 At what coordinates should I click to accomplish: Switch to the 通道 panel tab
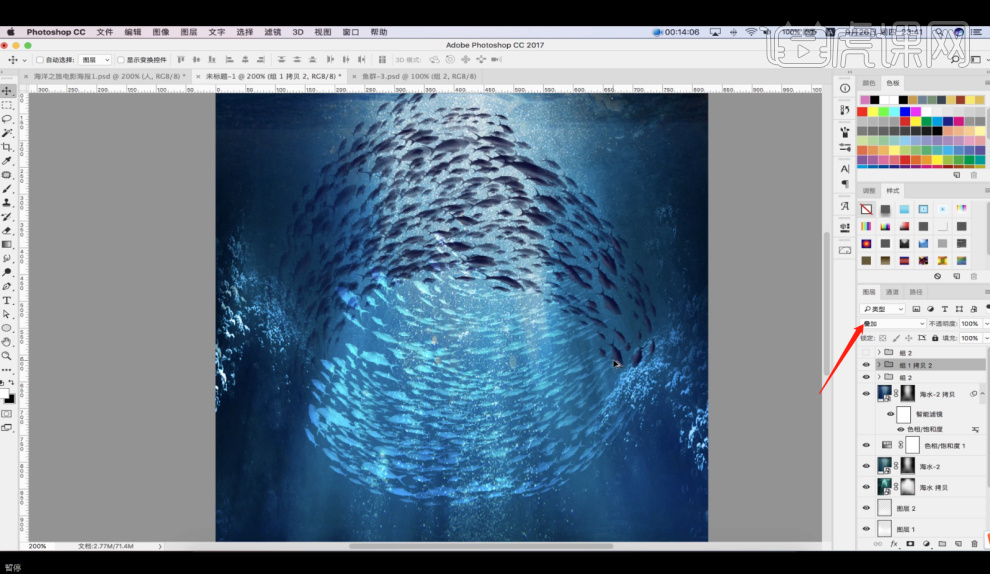coord(892,292)
